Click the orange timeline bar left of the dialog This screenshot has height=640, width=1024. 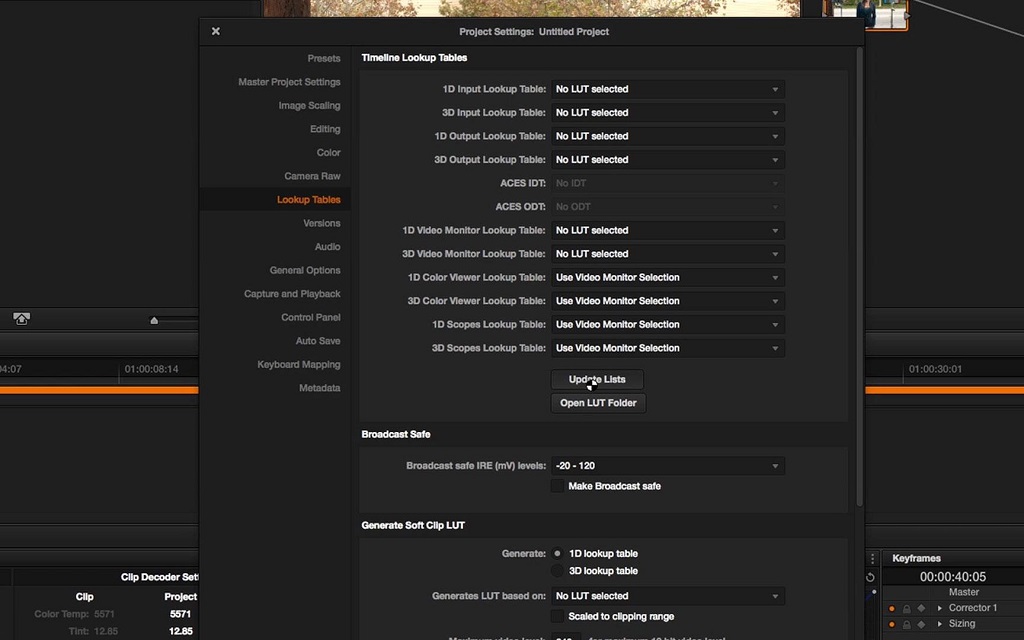tap(99, 390)
